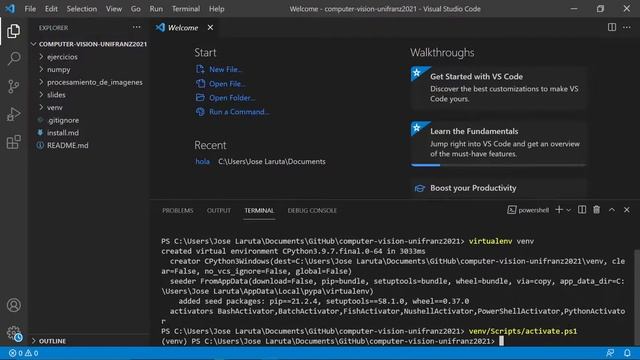This screenshot has width=640, height=360.
Task: Click the terminal scrollbar
Action: point(637,298)
